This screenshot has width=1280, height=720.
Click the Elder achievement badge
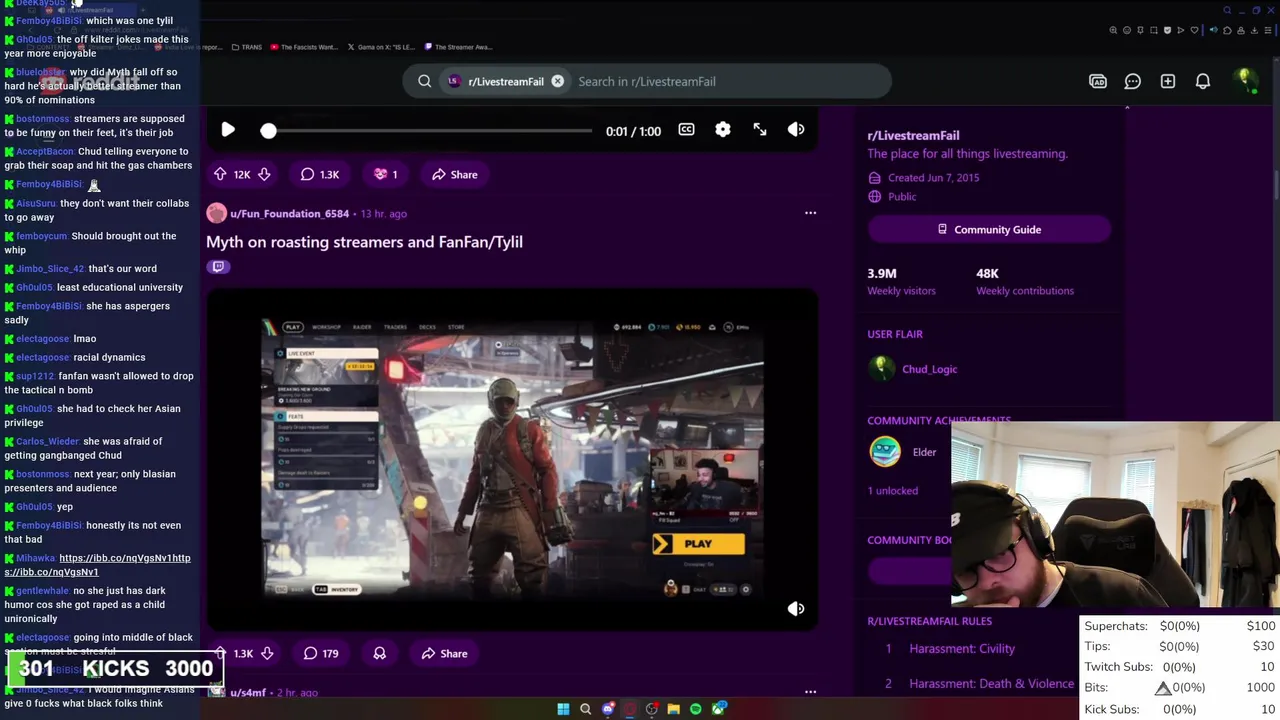tap(885, 452)
